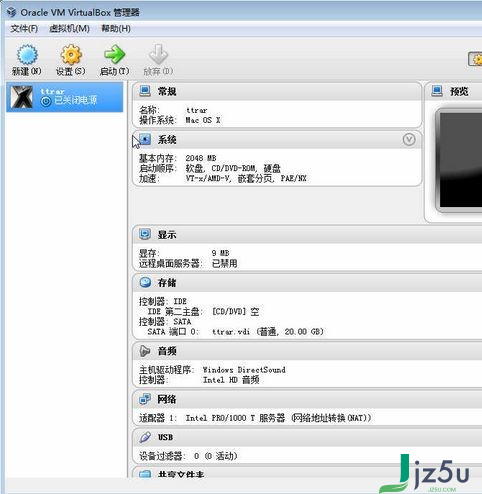Click the 音频 section speaker icon
The height and width of the screenshot is (494, 482).
(145, 351)
